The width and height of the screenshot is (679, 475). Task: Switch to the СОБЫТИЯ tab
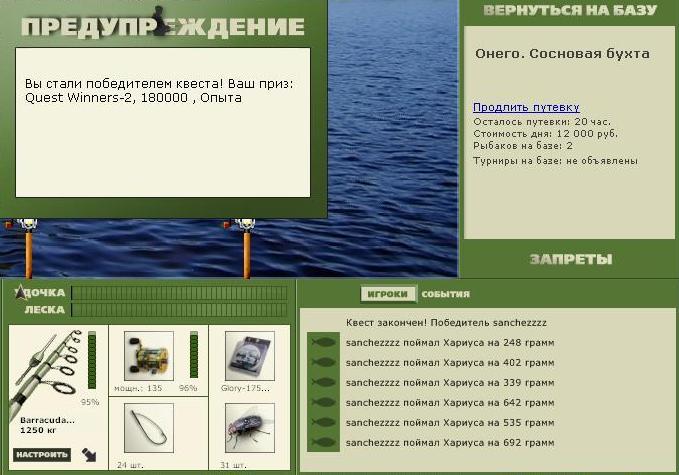point(446,294)
